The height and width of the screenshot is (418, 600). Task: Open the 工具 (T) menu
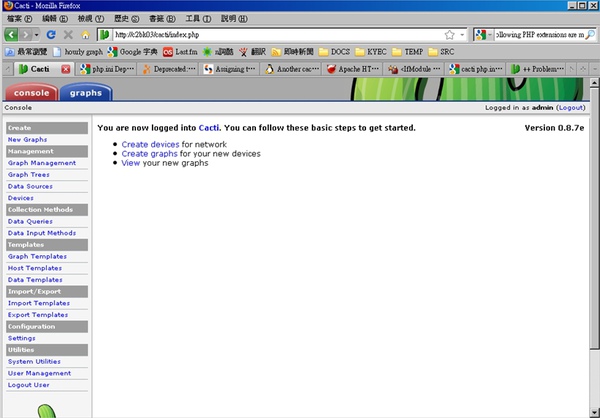[198, 18]
